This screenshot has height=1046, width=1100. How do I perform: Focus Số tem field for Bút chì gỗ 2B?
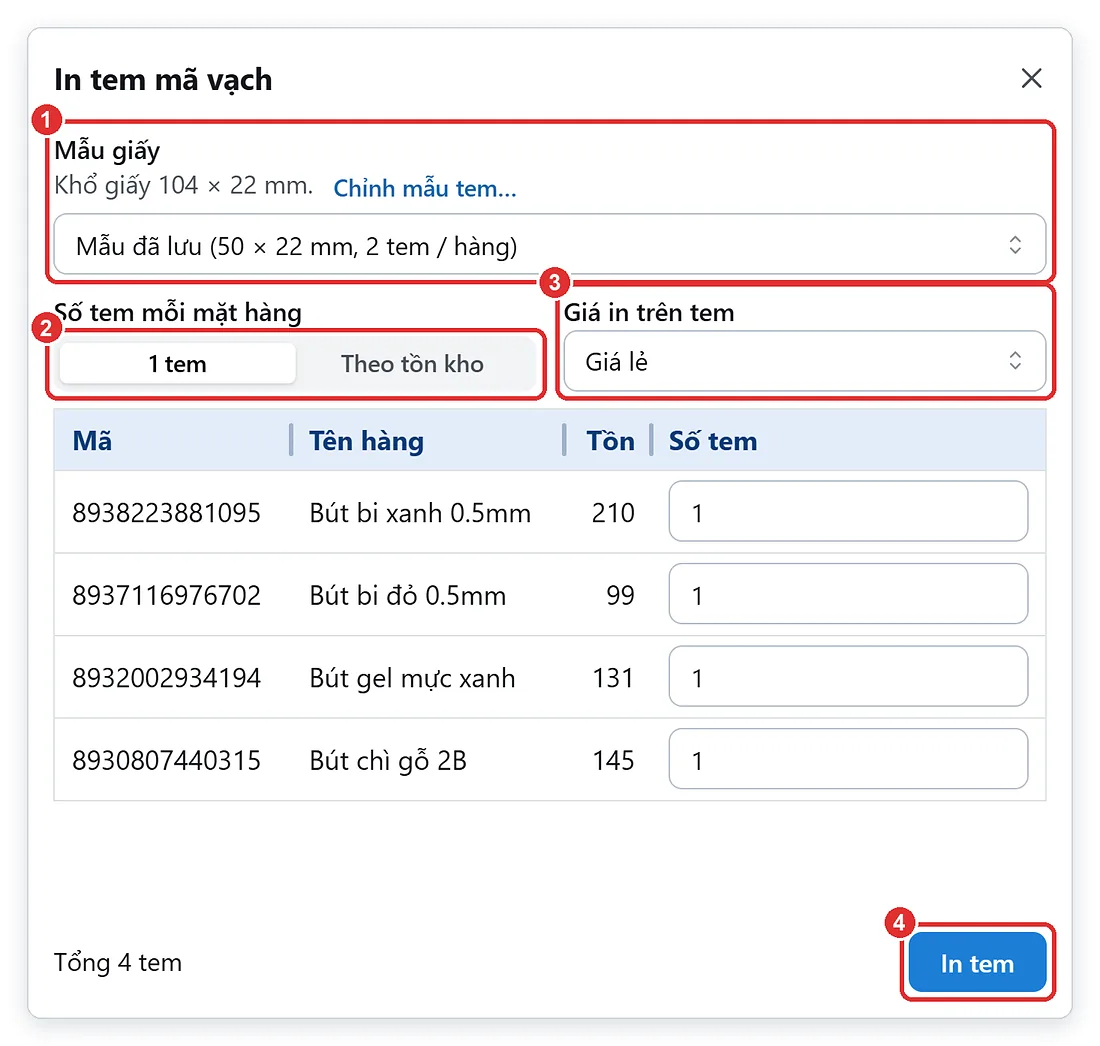point(848,758)
